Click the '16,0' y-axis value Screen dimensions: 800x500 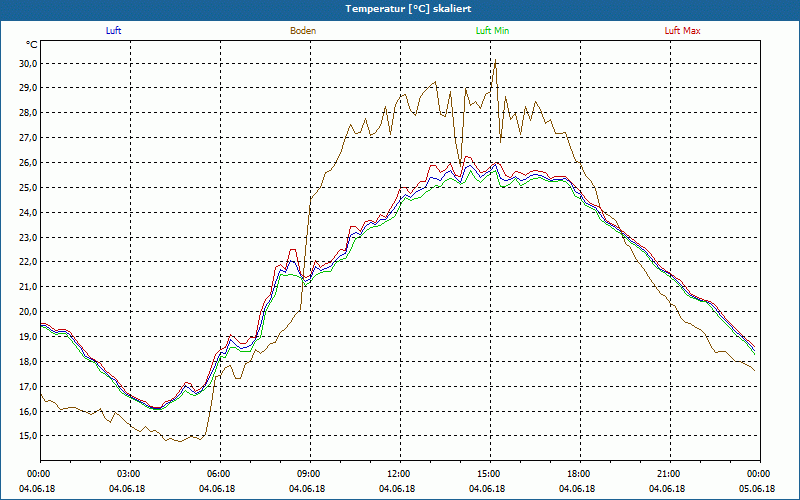[28, 411]
